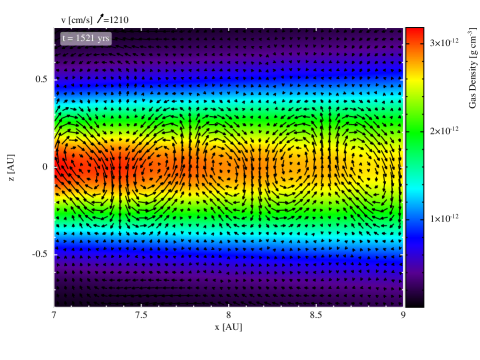Viewport: 480px width, 360px height.
Task: Click the v [cm/s] legend text
Action: [76, 20]
